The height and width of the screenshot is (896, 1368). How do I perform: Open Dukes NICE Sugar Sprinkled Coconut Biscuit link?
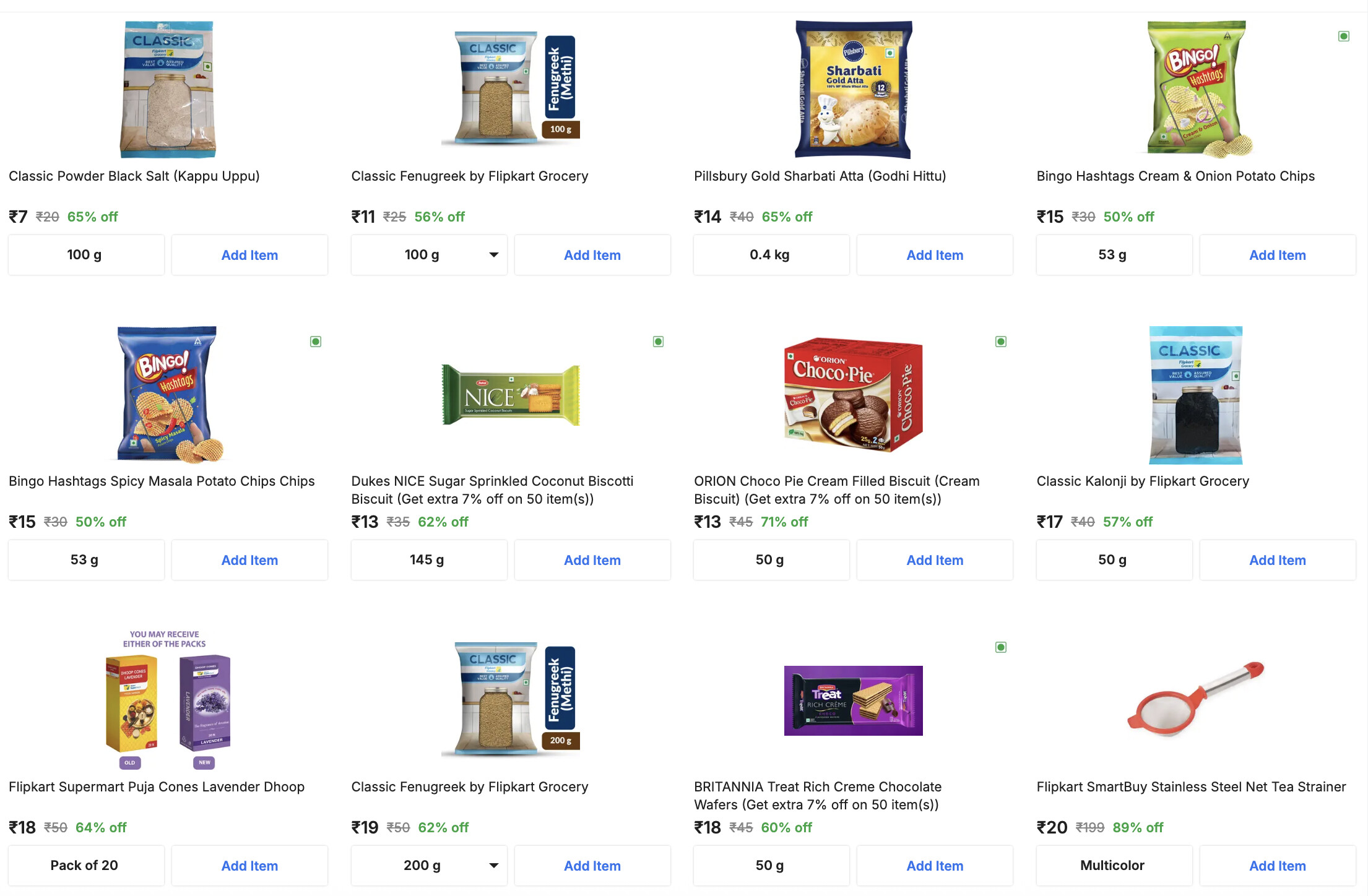(x=492, y=489)
